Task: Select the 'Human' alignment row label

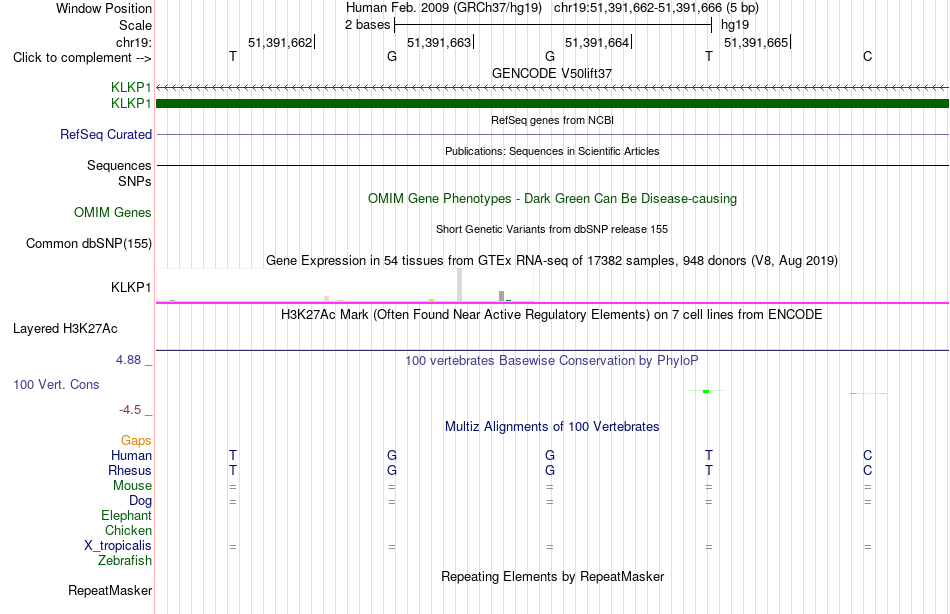Action: tap(131, 456)
